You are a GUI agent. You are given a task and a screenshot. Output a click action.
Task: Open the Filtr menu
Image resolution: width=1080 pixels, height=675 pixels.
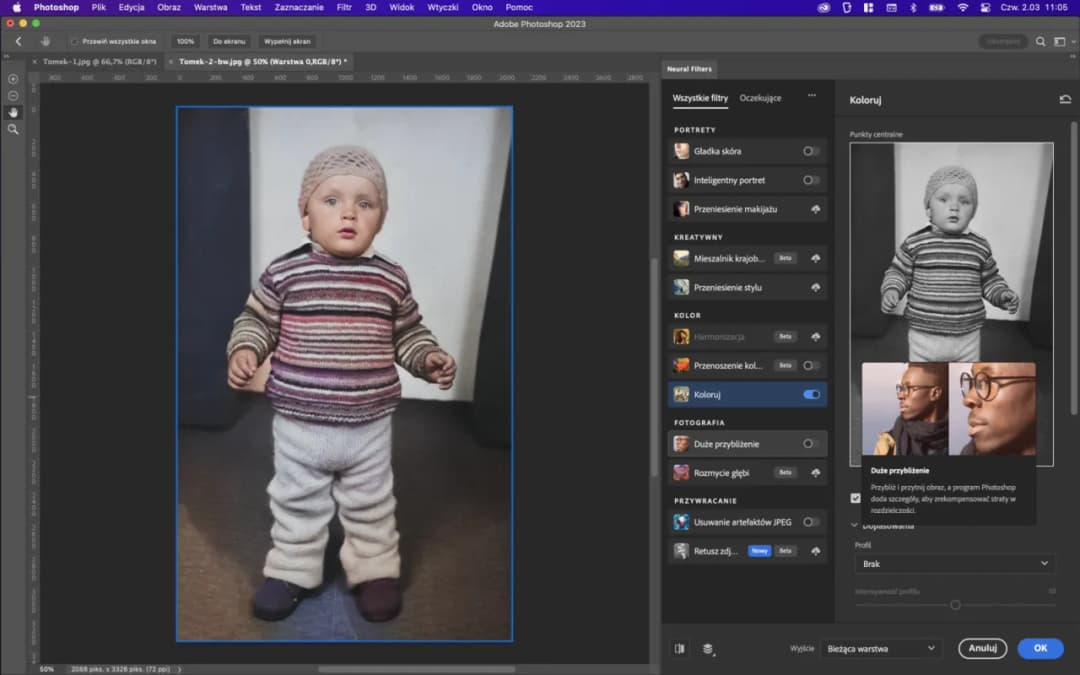tap(343, 7)
